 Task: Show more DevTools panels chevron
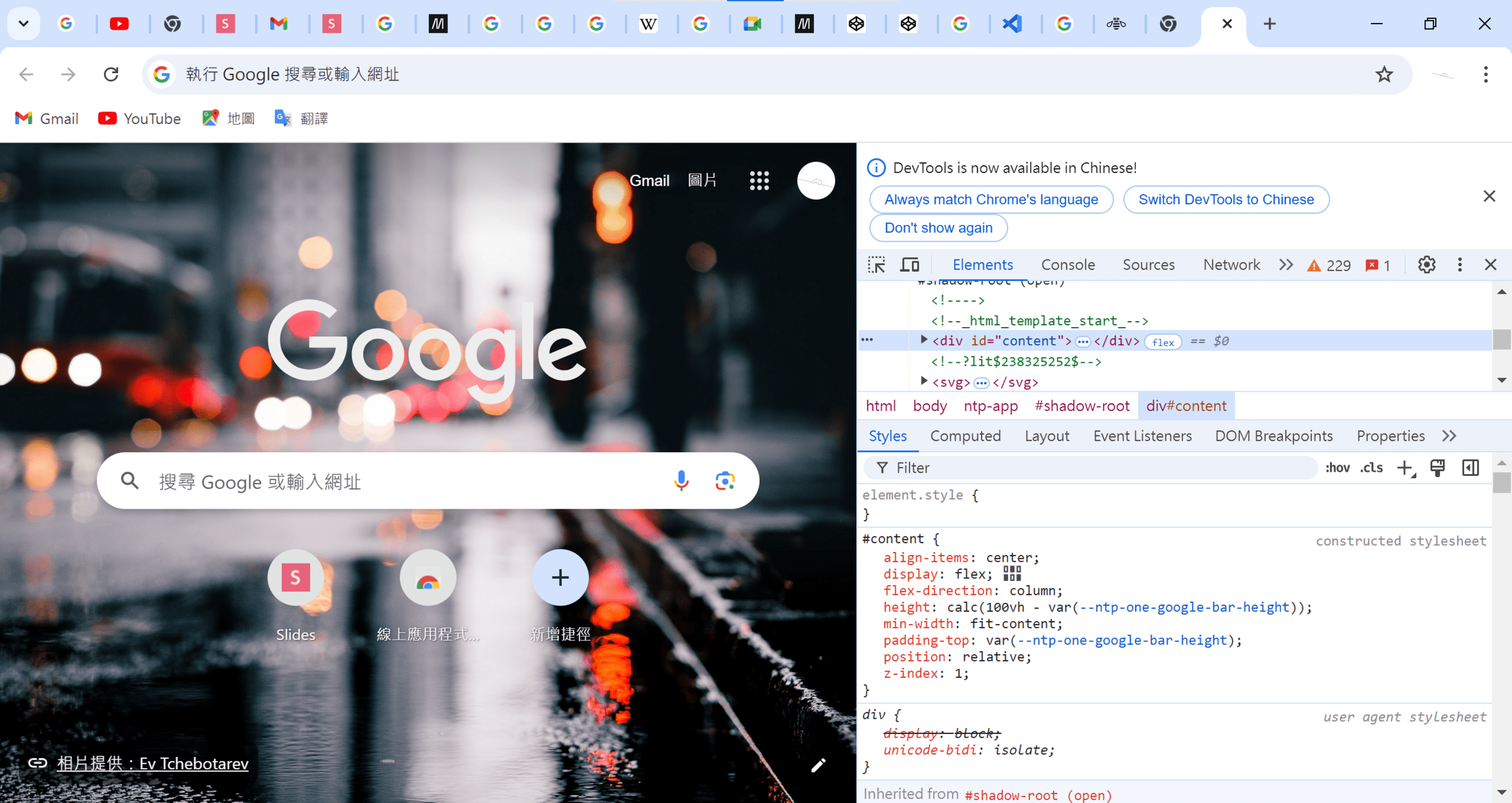coord(1286,265)
